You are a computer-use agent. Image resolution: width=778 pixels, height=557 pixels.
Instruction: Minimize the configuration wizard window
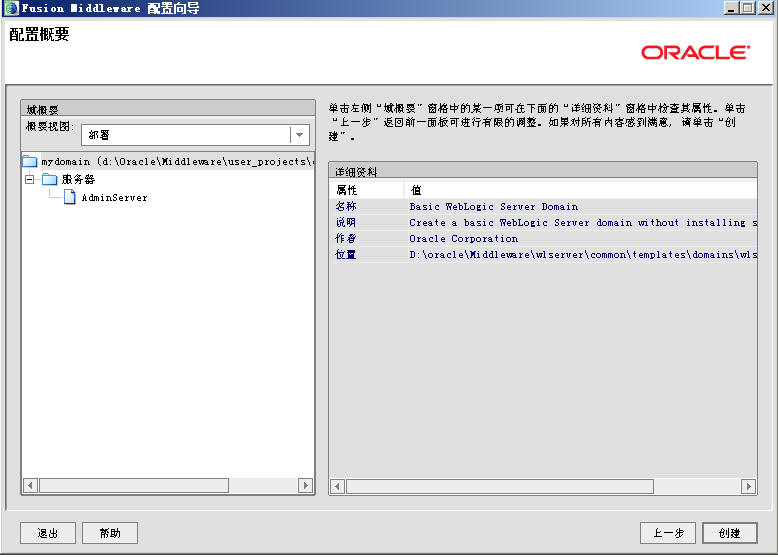coord(731,8)
